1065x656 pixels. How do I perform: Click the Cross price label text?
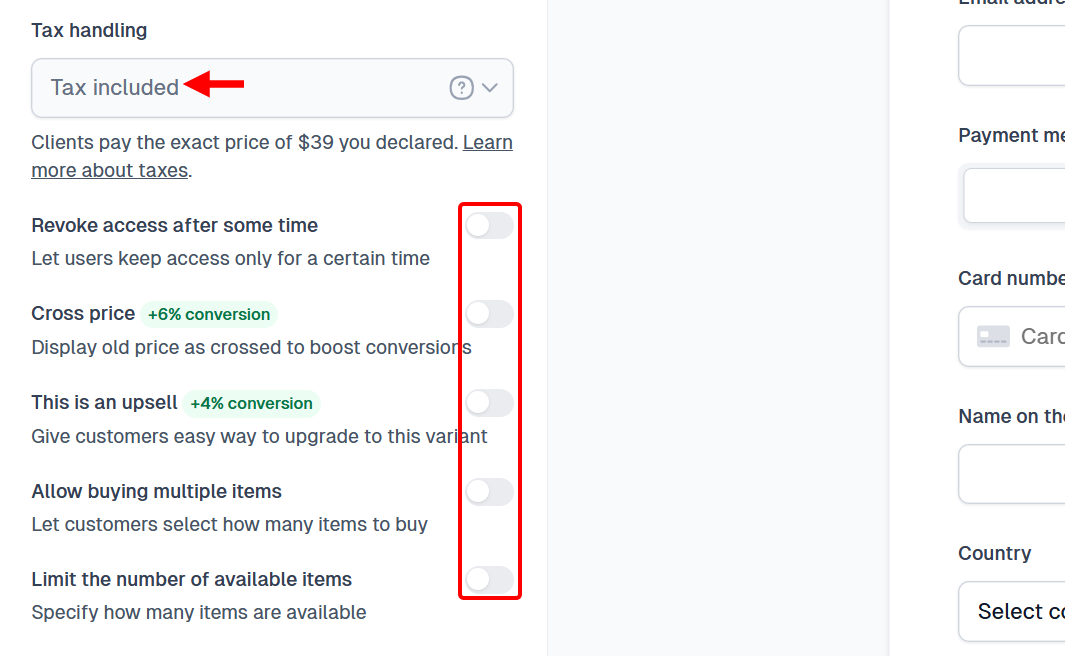point(83,313)
